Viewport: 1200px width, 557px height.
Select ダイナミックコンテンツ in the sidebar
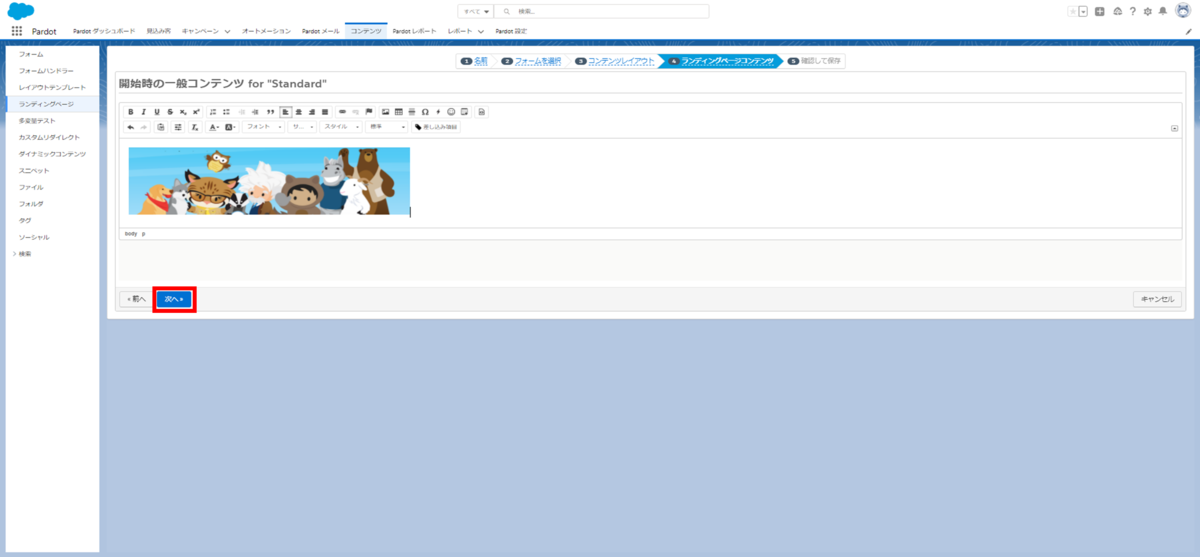pos(52,154)
